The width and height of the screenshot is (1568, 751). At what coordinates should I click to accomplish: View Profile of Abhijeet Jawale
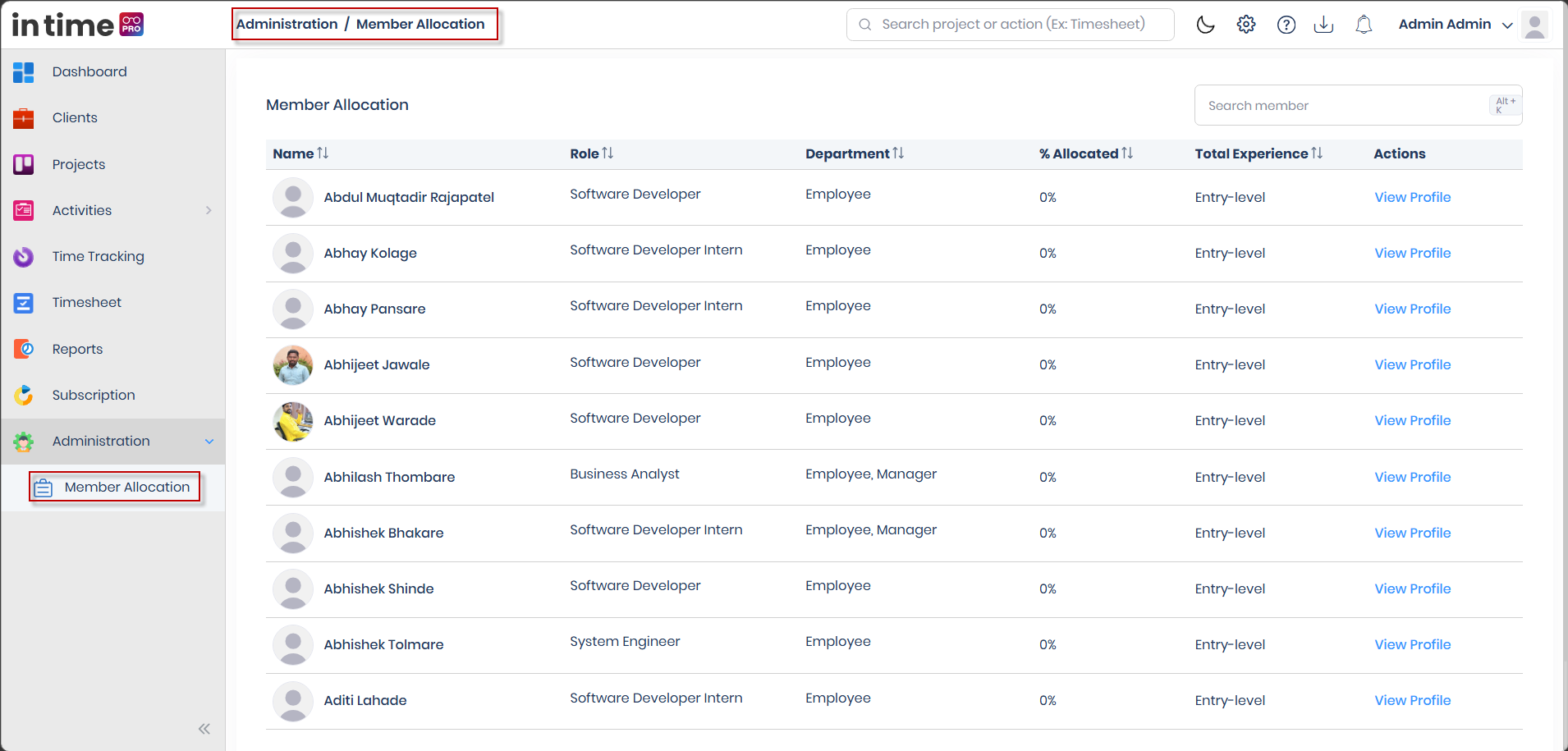(1412, 365)
